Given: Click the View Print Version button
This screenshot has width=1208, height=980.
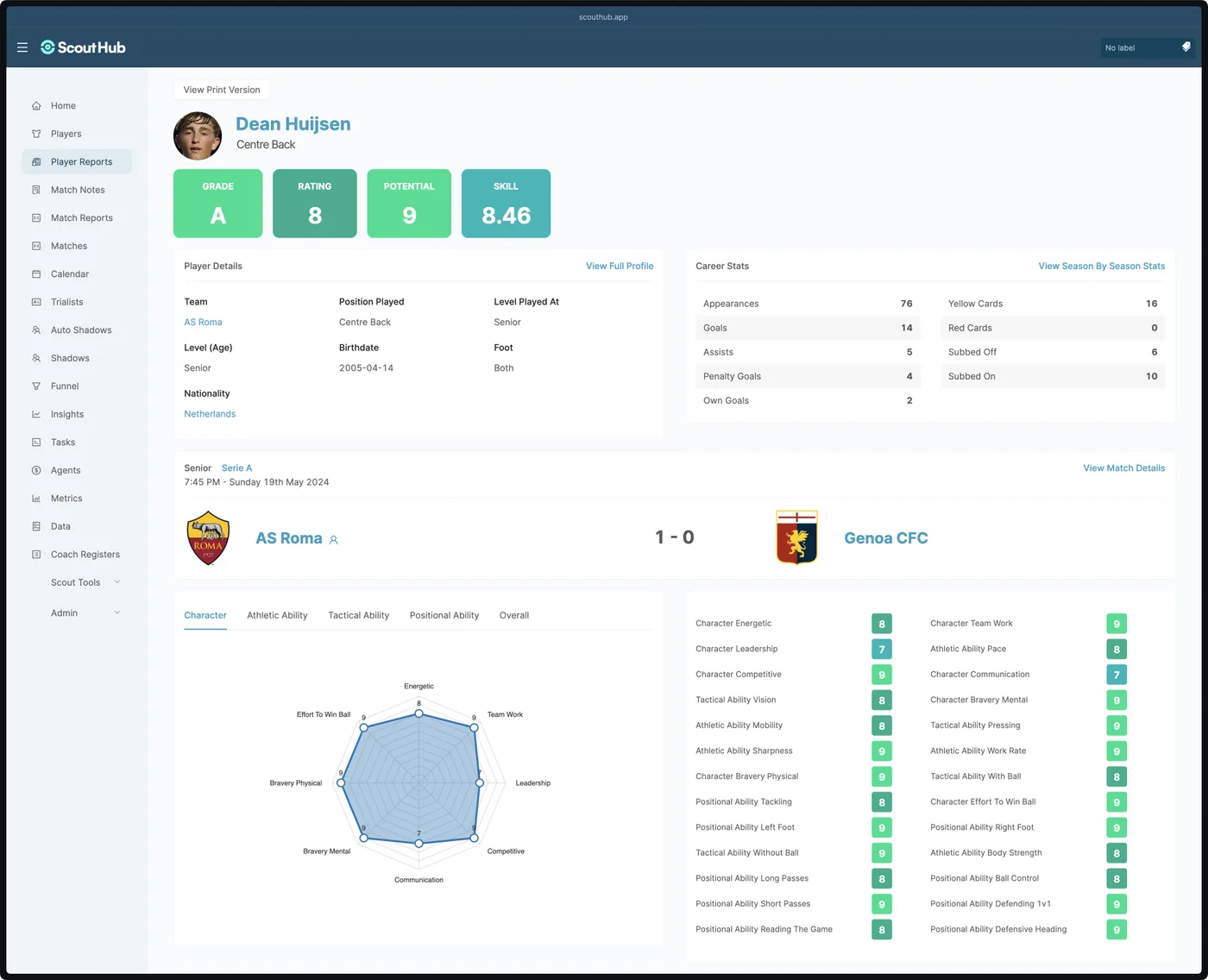Looking at the screenshot, I should click(222, 90).
